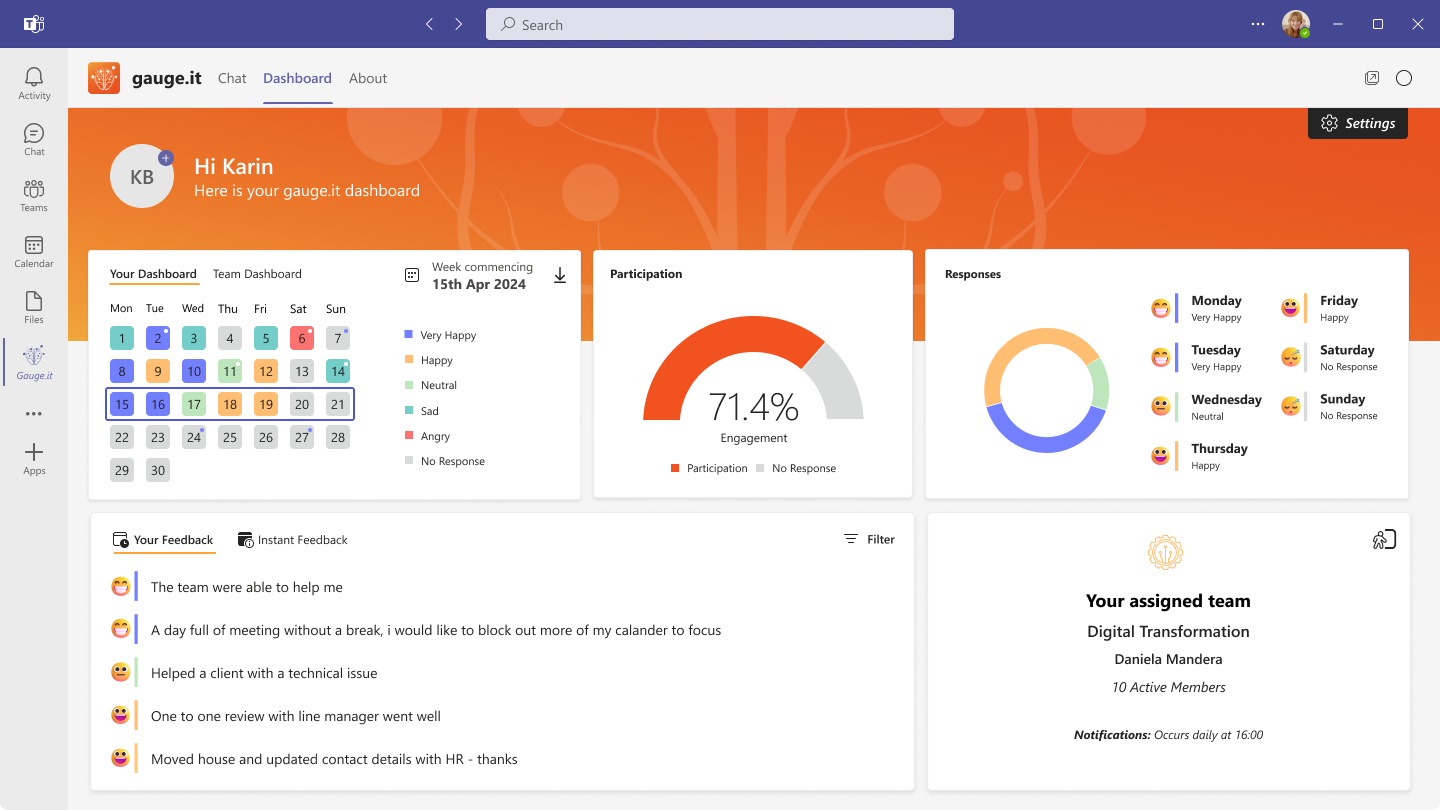Open the feedback Filter
The image size is (1440, 810).
click(x=869, y=539)
